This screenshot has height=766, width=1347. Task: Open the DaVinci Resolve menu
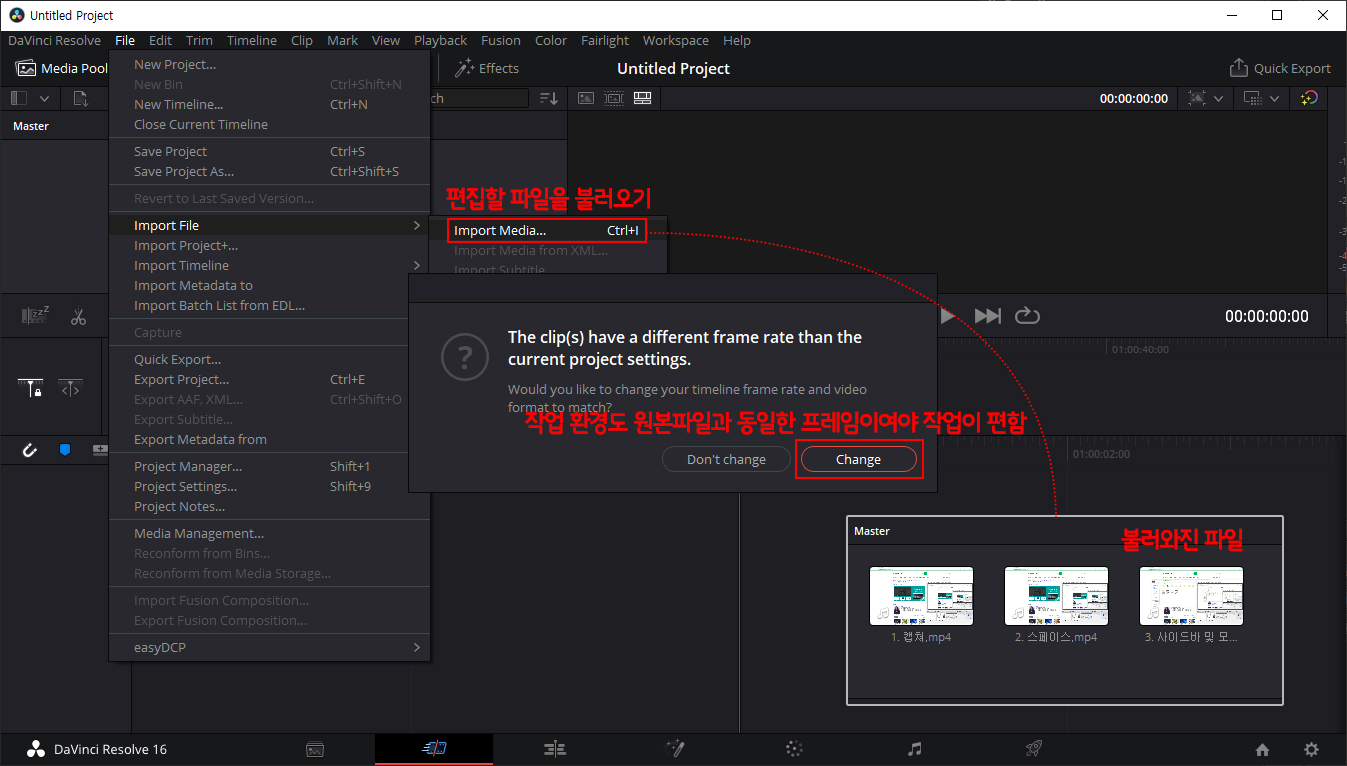pos(55,40)
